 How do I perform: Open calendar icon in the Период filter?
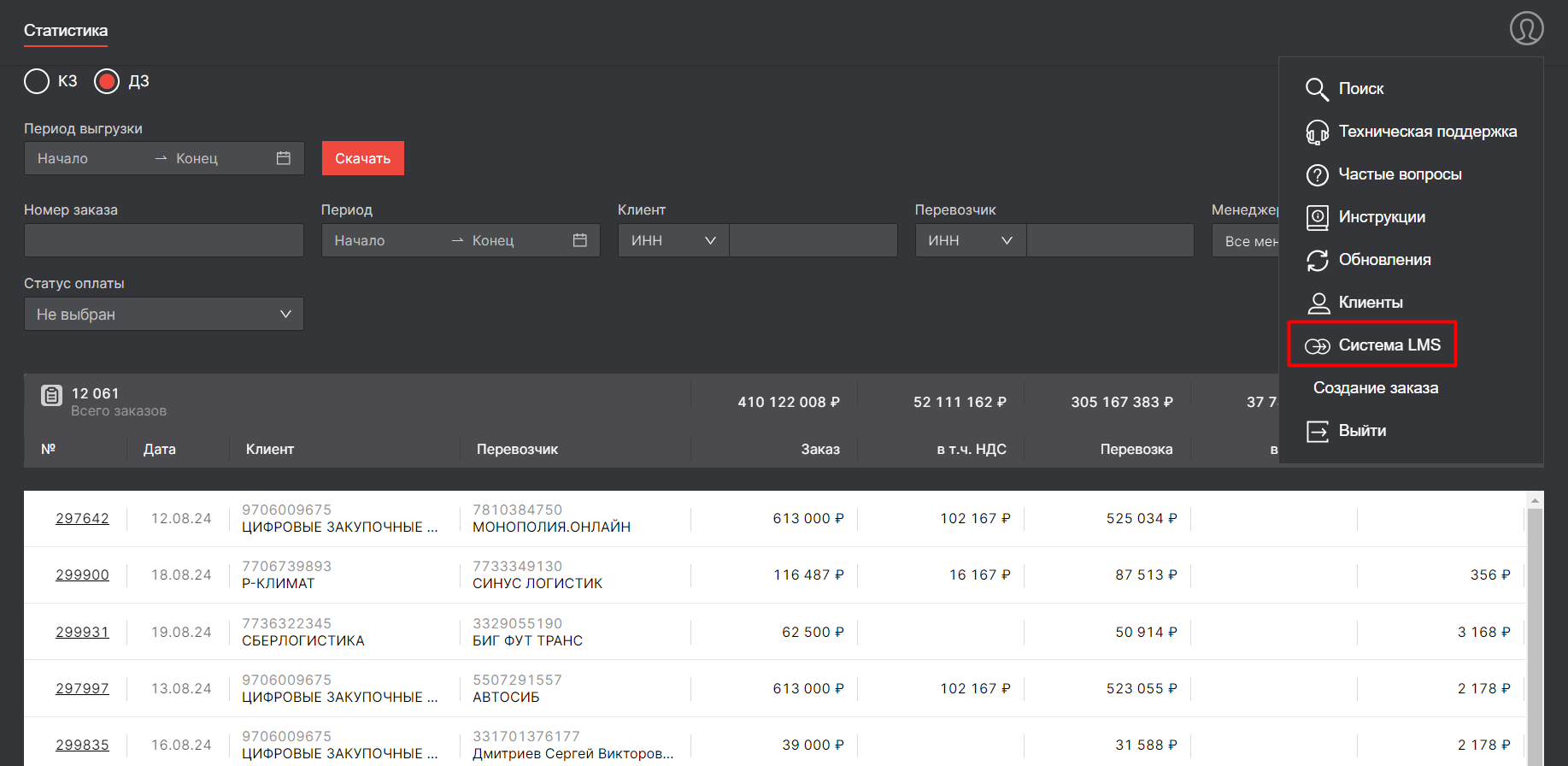(580, 240)
